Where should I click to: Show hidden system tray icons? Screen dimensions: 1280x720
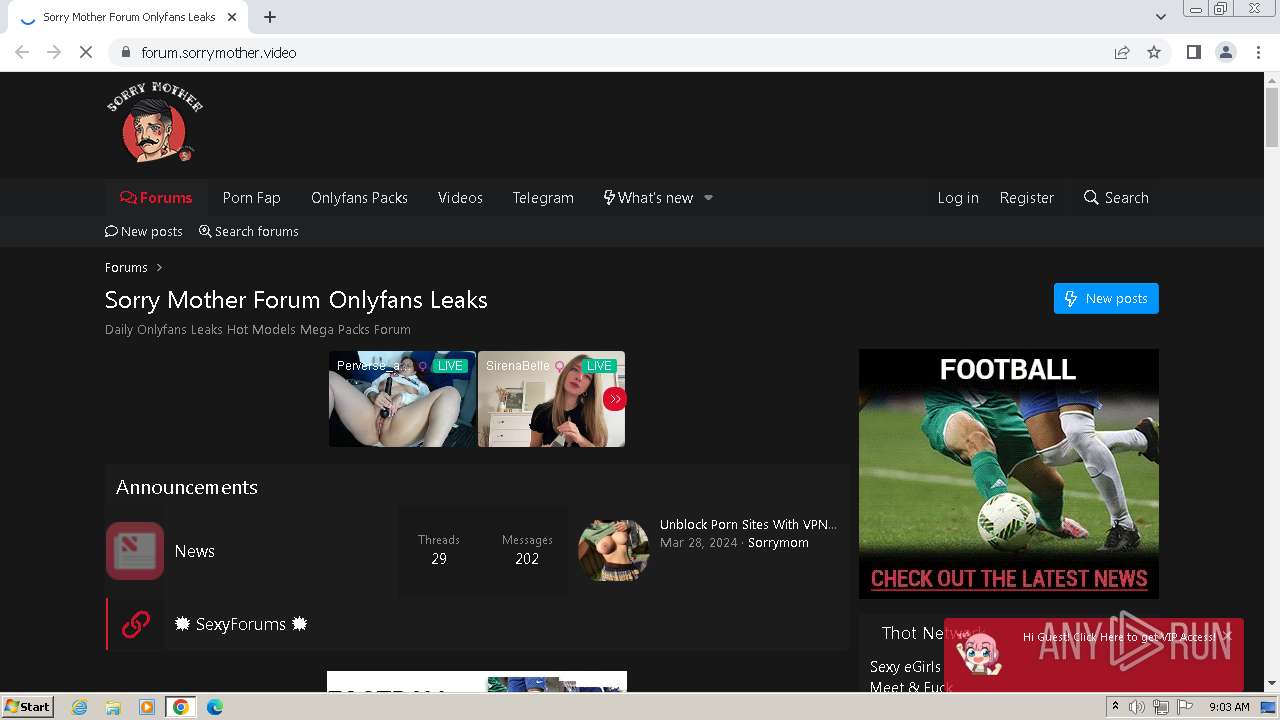point(1115,707)
